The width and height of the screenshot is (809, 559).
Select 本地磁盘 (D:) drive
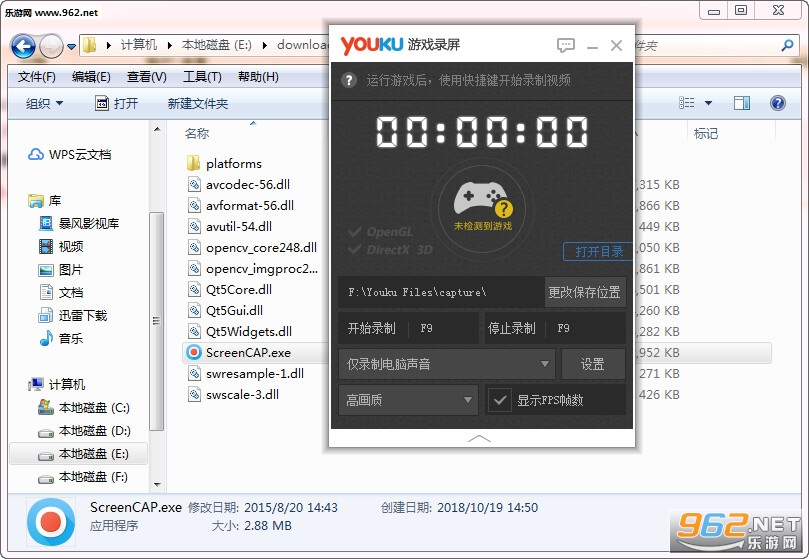(x=84, y=430)
